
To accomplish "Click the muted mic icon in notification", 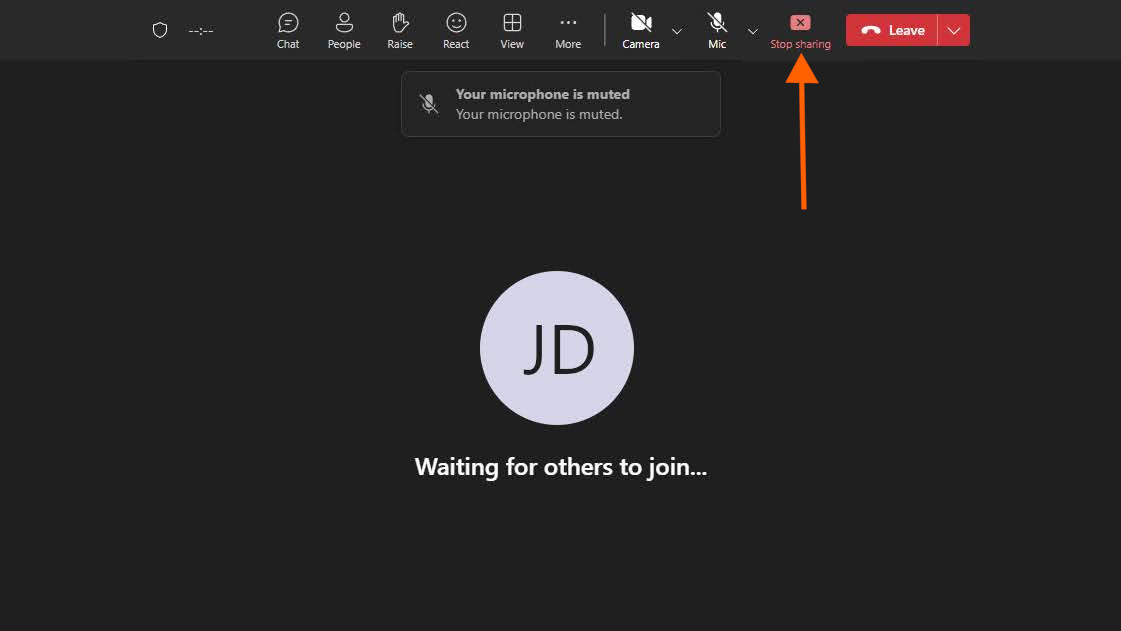I will [429, 104].
